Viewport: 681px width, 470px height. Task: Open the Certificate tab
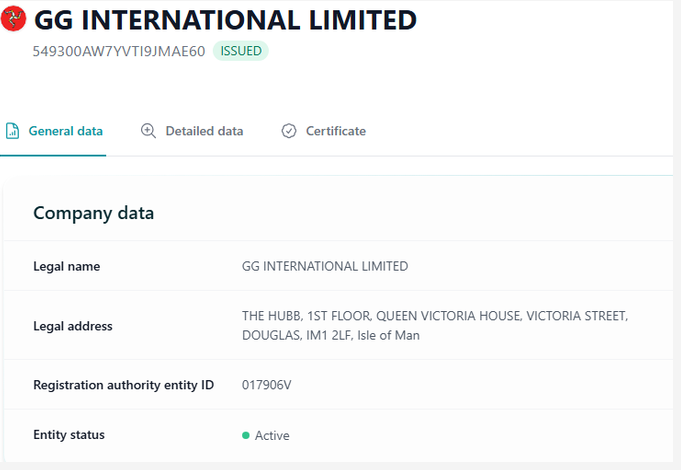[335, 131]
